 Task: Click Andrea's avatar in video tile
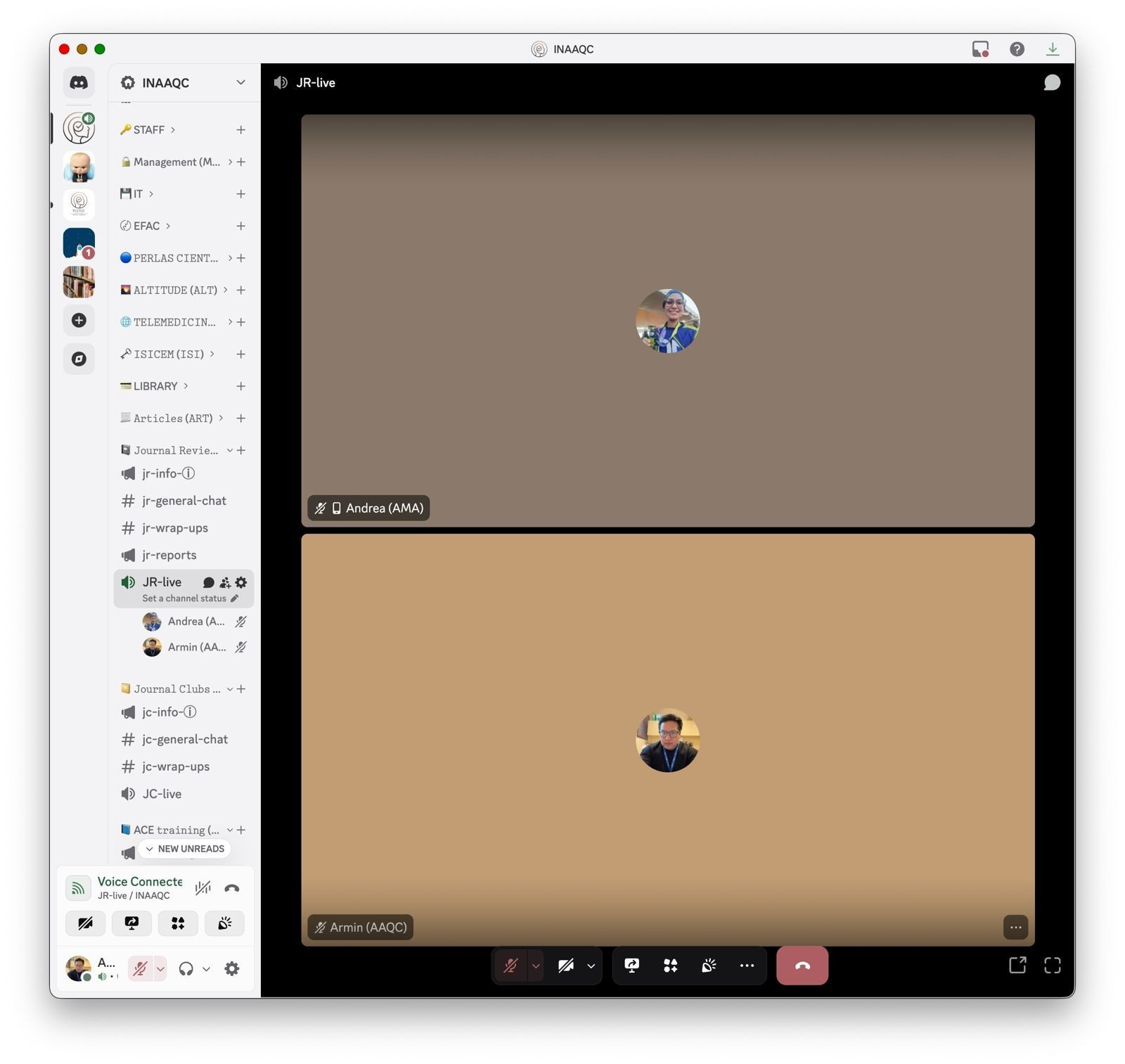click(667, 321)
